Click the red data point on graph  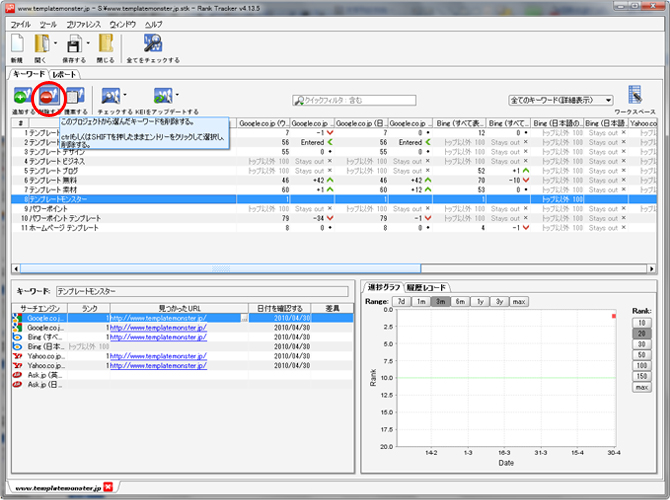(x=614, y=316)
